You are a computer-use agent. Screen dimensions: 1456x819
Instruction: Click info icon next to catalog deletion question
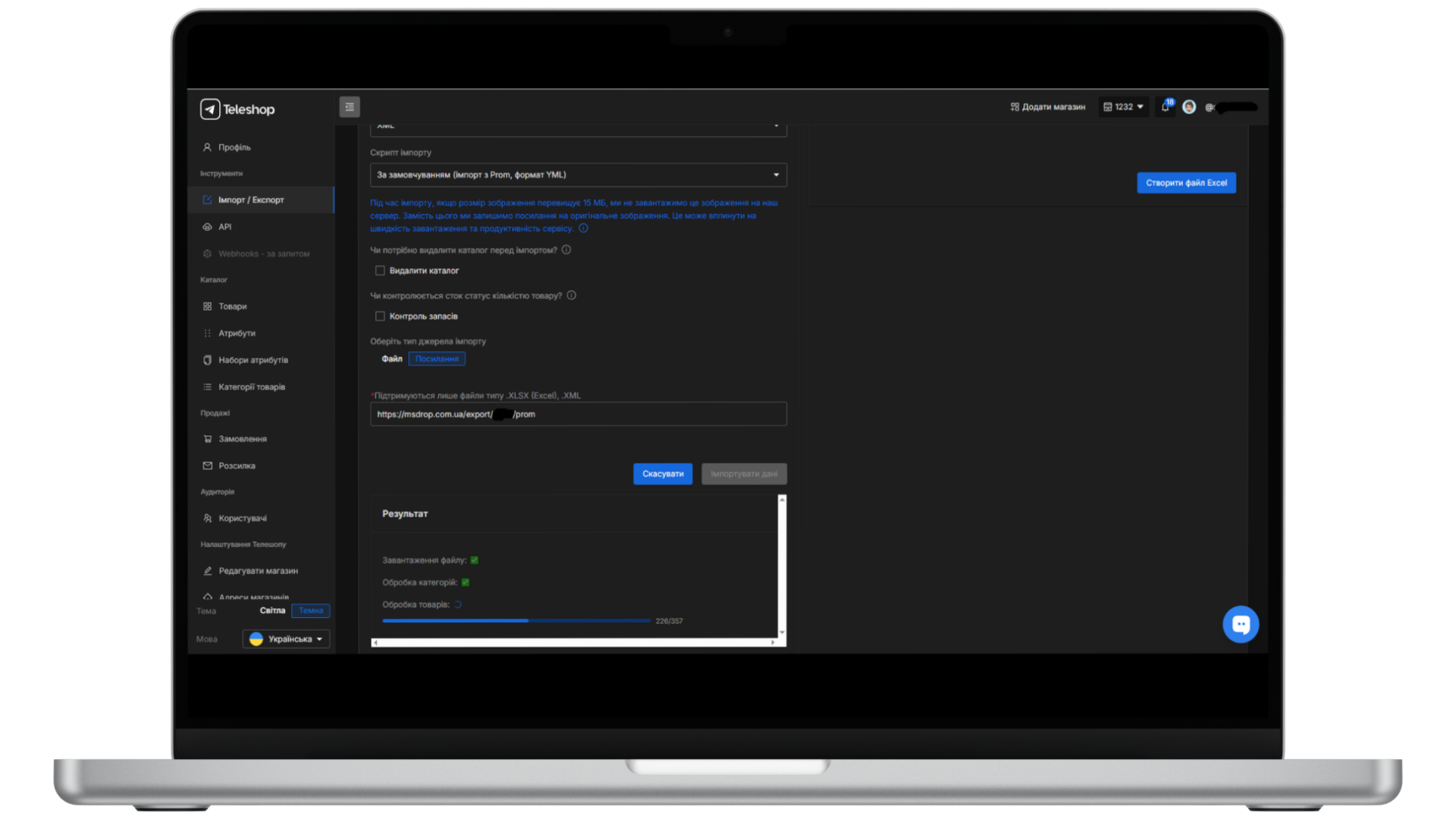point(566,249)
